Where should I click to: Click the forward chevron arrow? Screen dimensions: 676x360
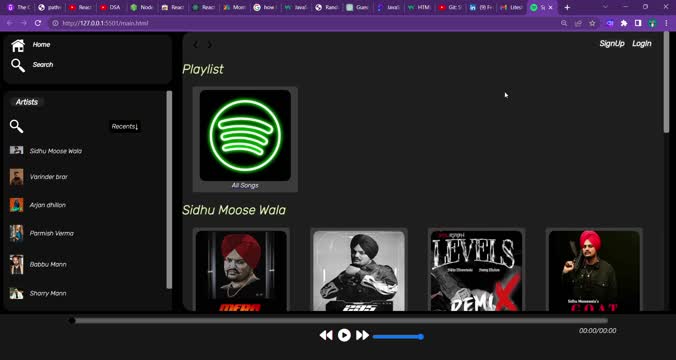(210, 44)
